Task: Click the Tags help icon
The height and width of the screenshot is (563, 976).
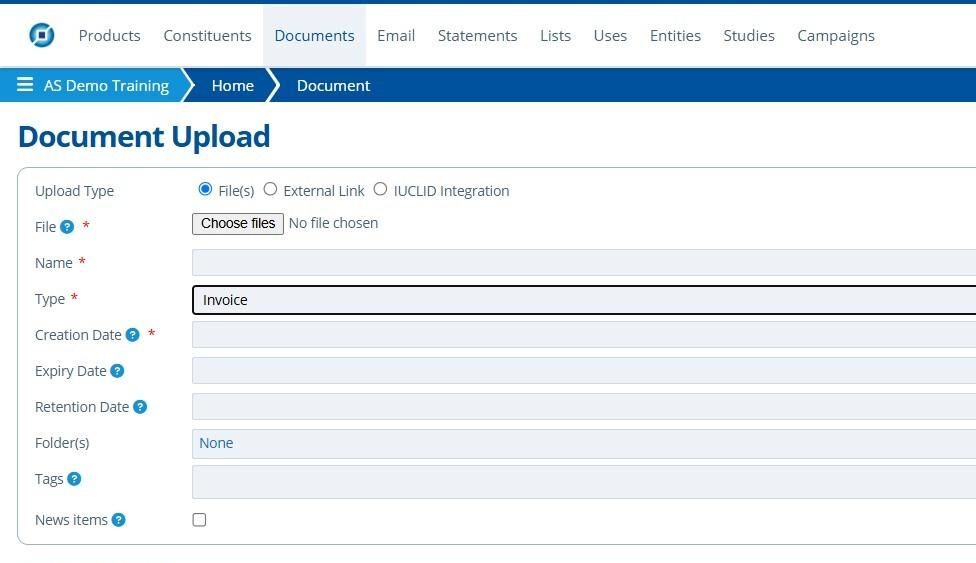Action: pyautogui.click(x=74, y=479)
